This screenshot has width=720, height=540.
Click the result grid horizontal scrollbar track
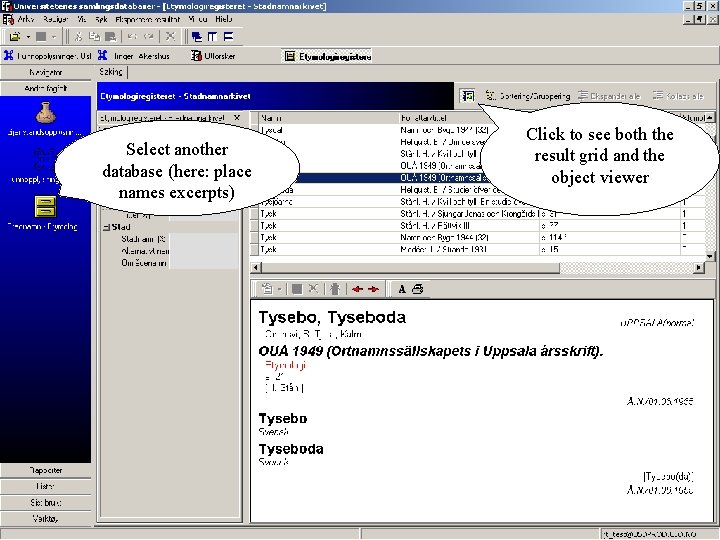tap(627, 267)
